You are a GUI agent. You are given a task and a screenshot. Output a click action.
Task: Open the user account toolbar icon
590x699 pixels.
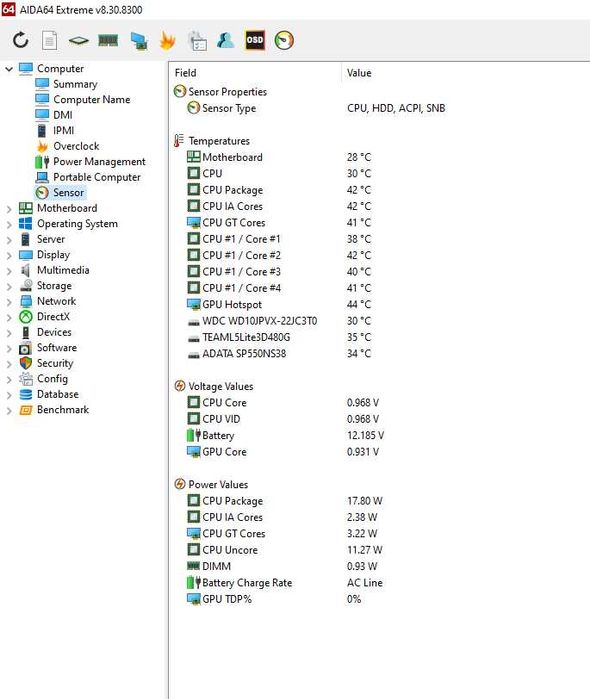pos(226,40)
